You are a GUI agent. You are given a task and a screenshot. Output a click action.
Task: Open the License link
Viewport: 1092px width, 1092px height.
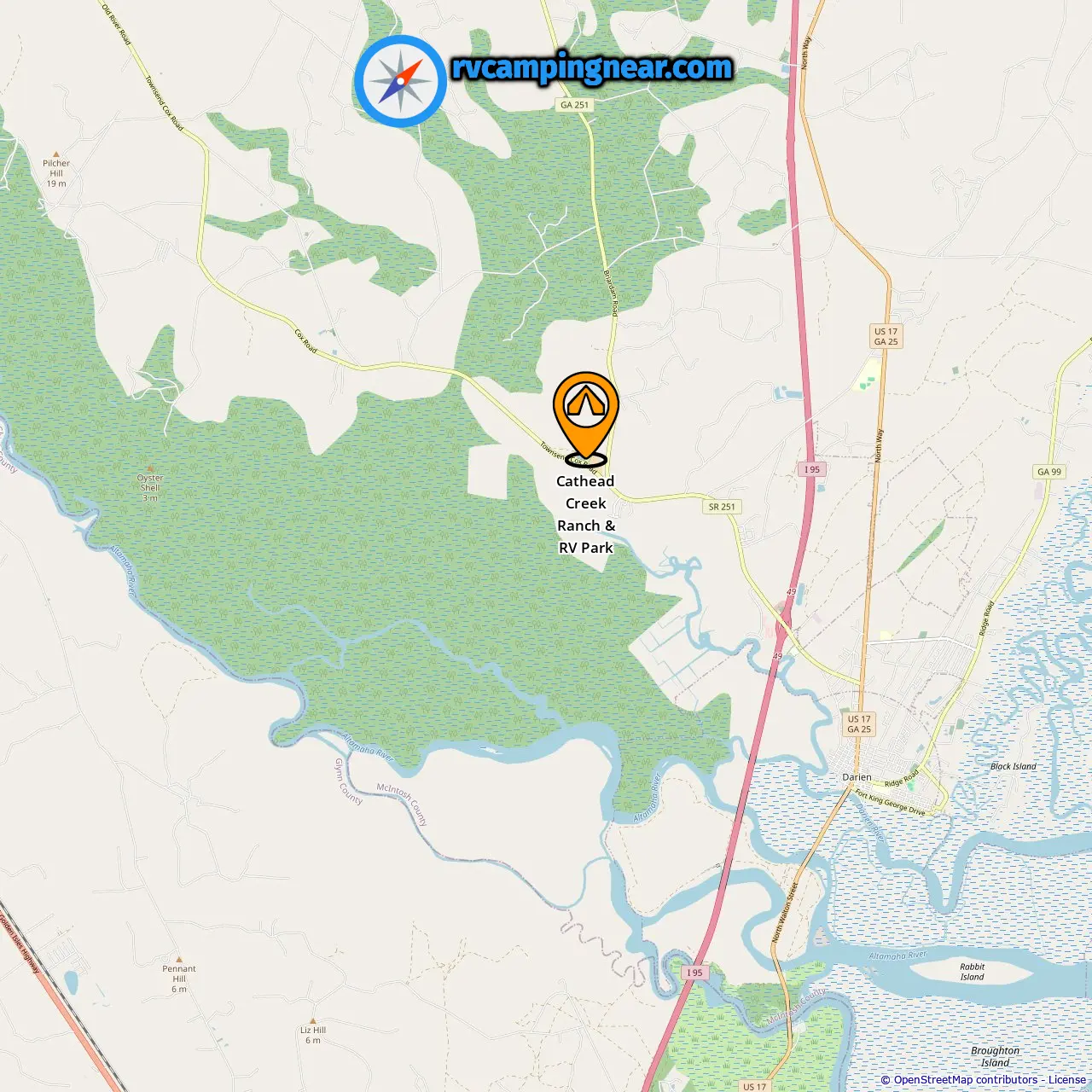click(x=1067, y=1080)
